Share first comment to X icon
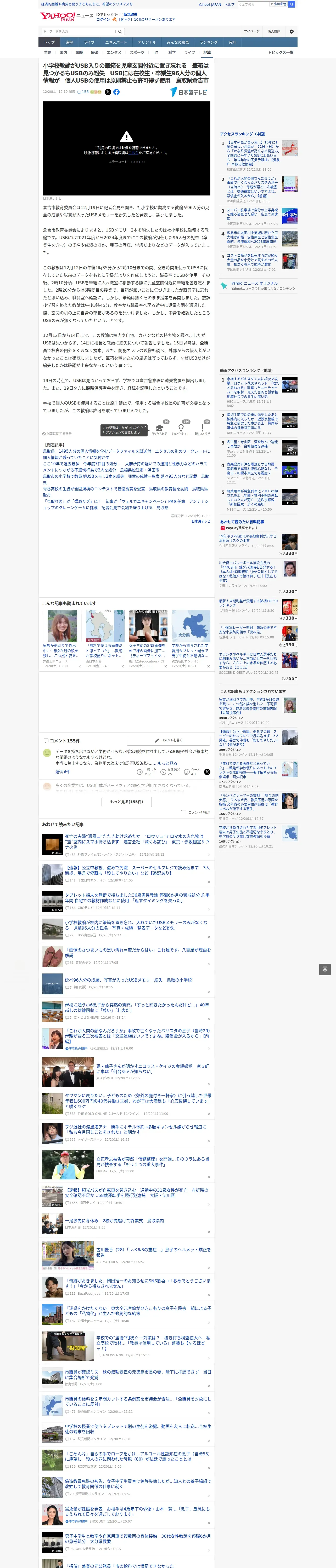This screenshot has height=1568, width=336. pyautogui.click(x=207, y=771)
